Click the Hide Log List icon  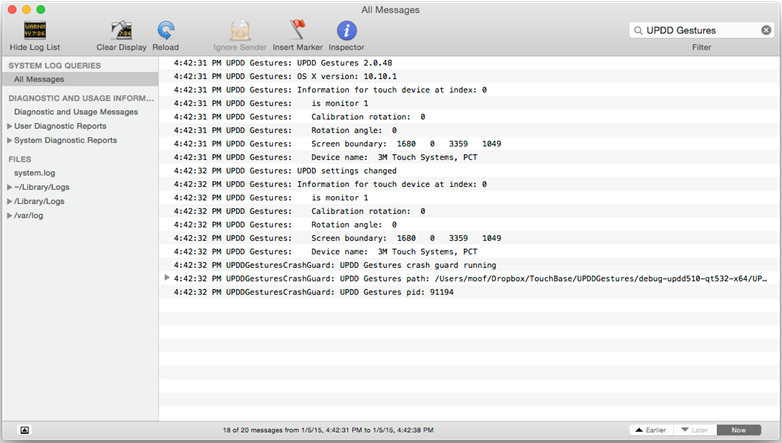tap(35, 31)
